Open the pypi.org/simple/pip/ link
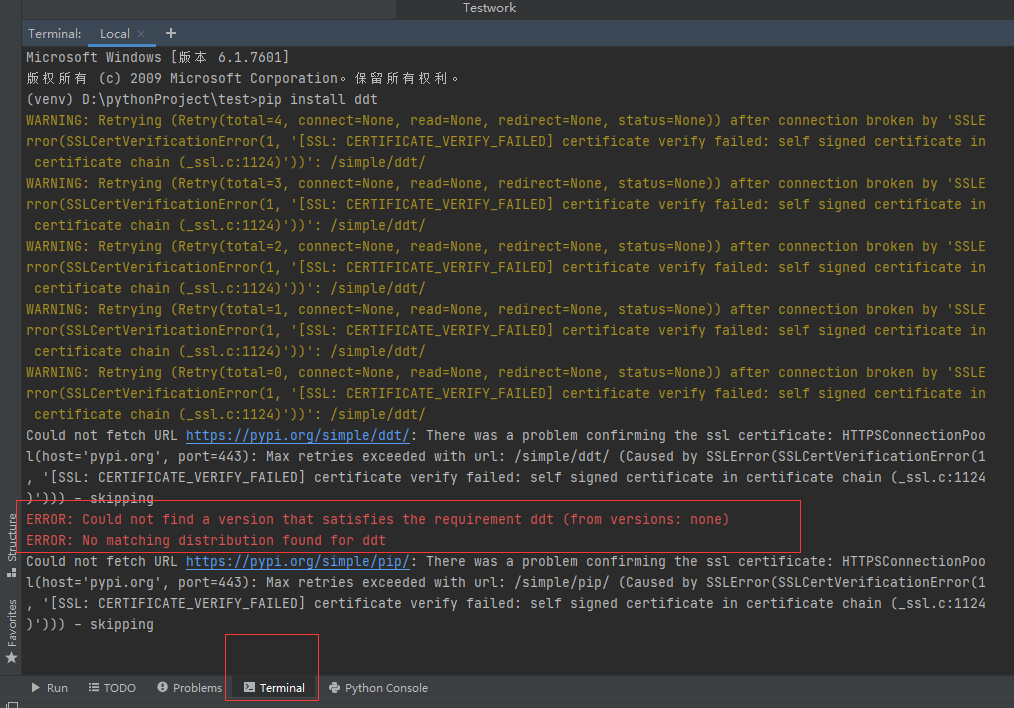Viewport: 1014px width, 708px height. 297,561
